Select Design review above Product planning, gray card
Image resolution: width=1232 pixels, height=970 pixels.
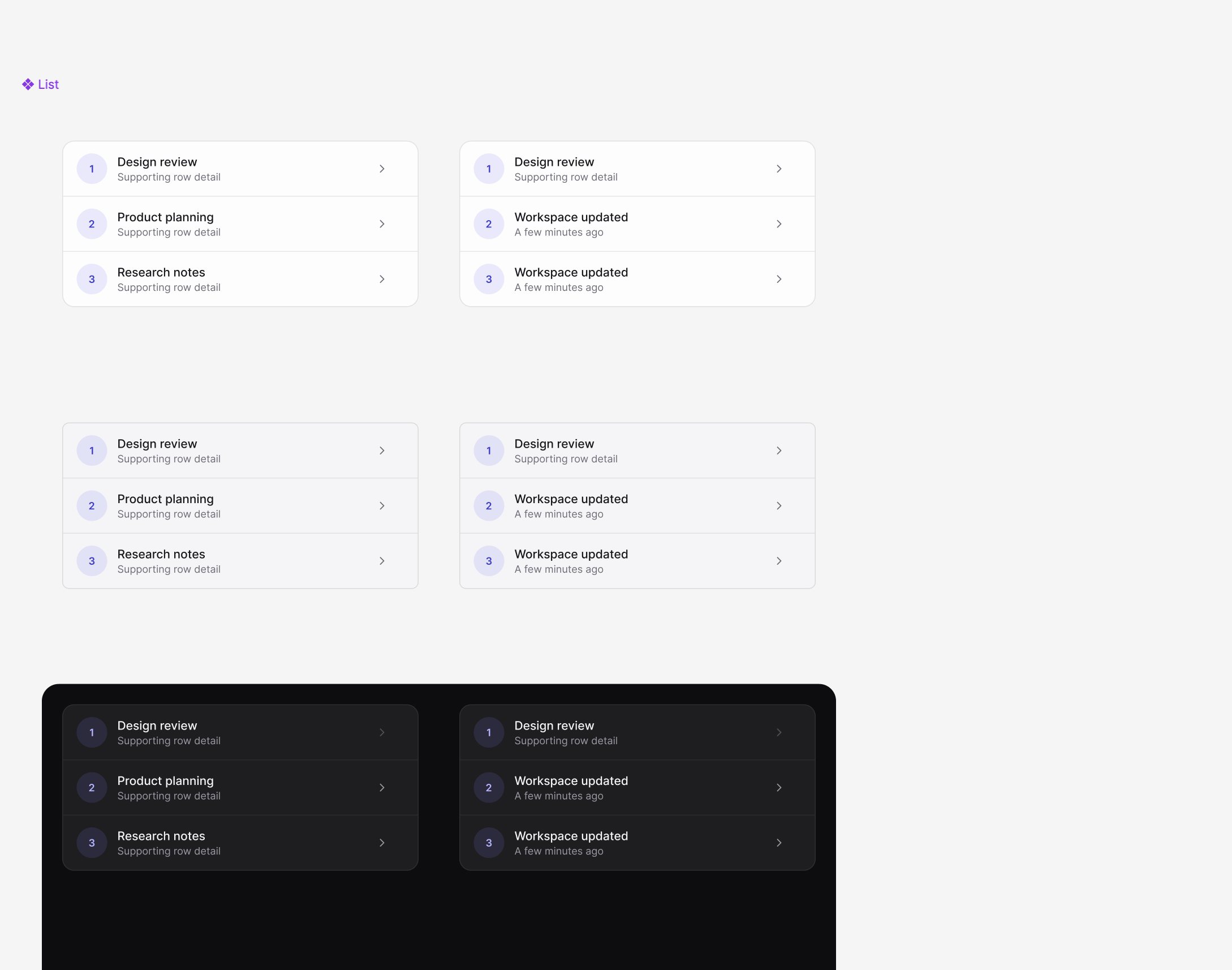(157, 444)
